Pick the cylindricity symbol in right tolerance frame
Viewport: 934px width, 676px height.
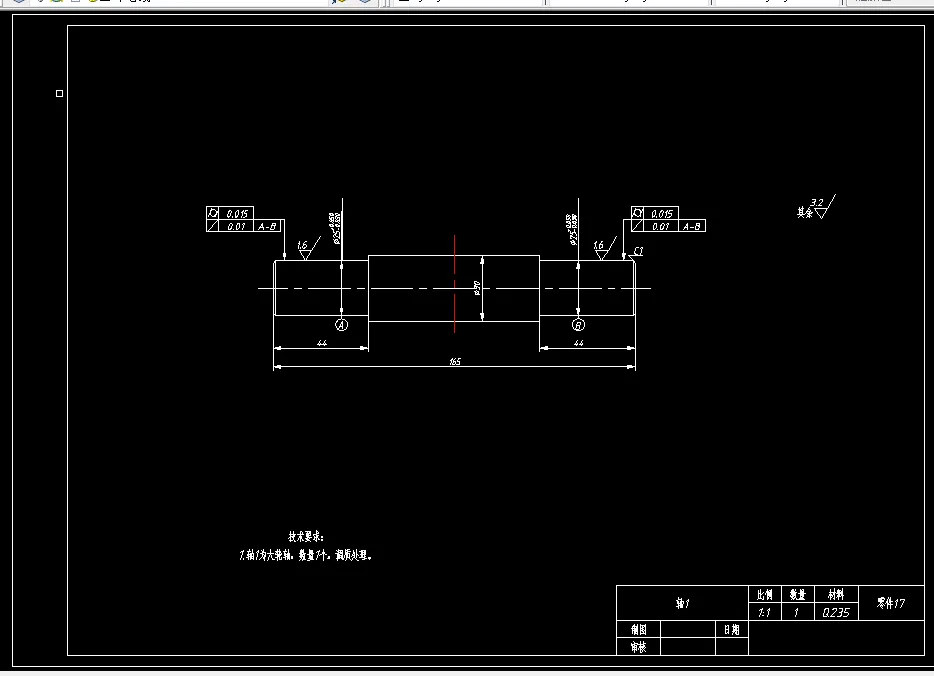pos(637,213)
